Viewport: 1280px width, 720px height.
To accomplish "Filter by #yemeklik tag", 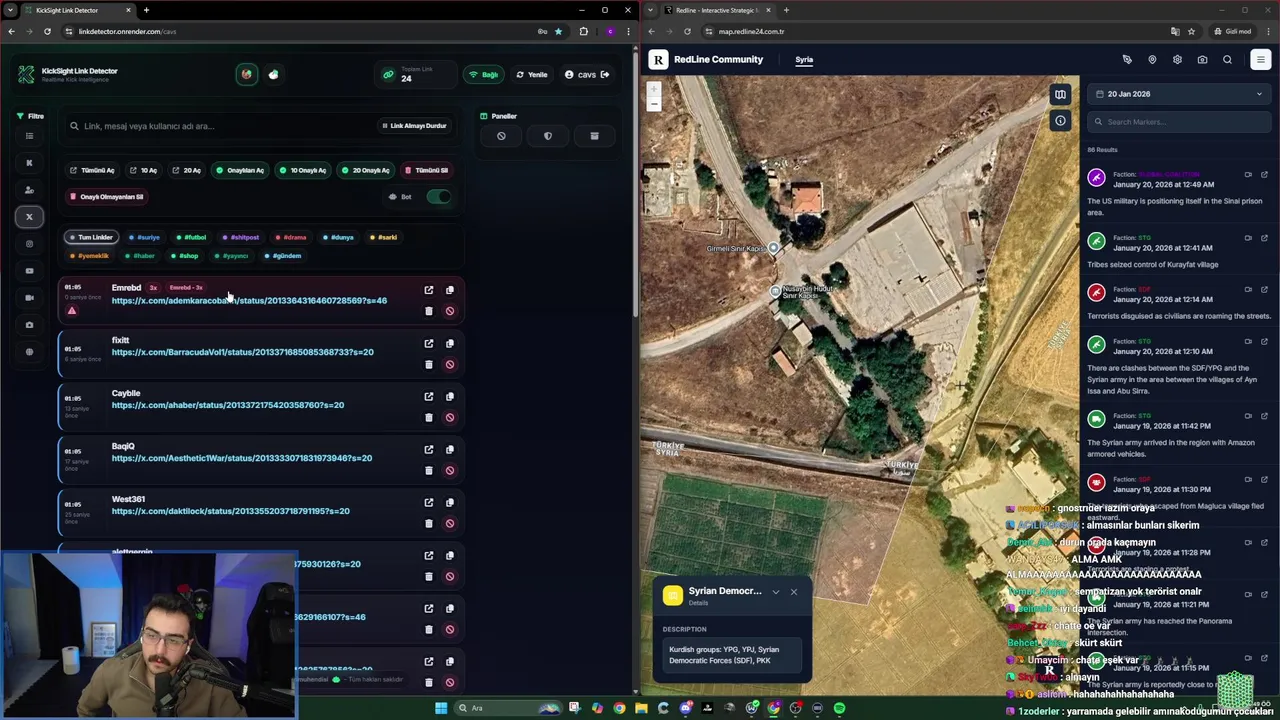I will tap(90, 256).
